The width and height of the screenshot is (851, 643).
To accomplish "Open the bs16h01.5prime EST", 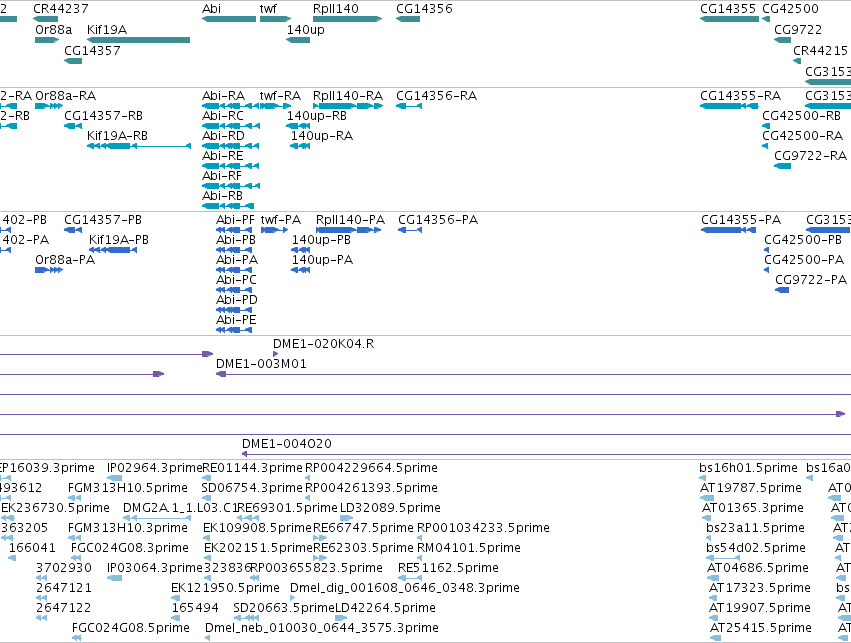I will pyautogui.click(x=702, y=478).
